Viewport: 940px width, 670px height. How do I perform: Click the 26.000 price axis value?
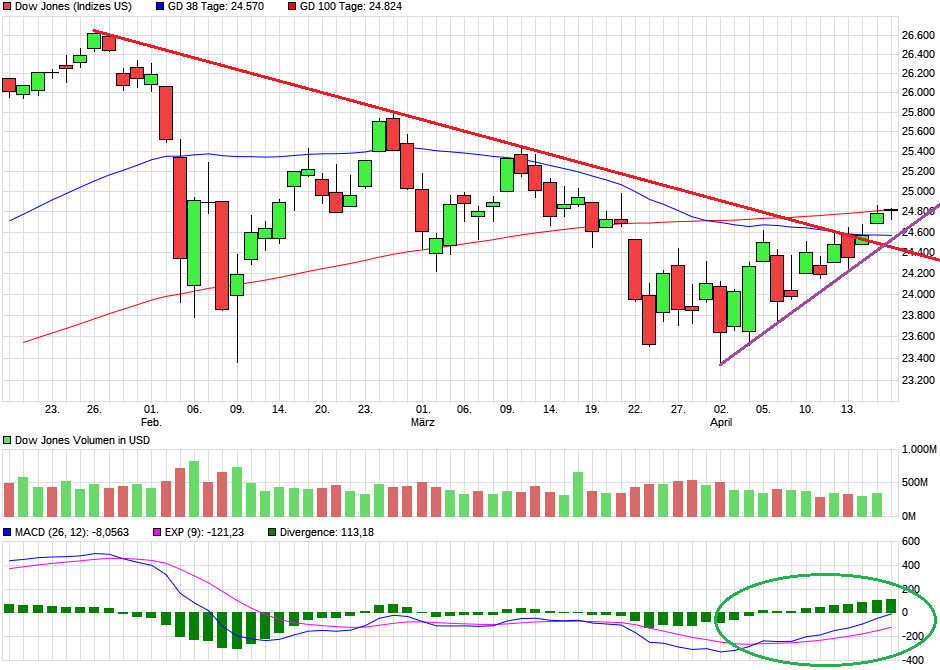918,92
